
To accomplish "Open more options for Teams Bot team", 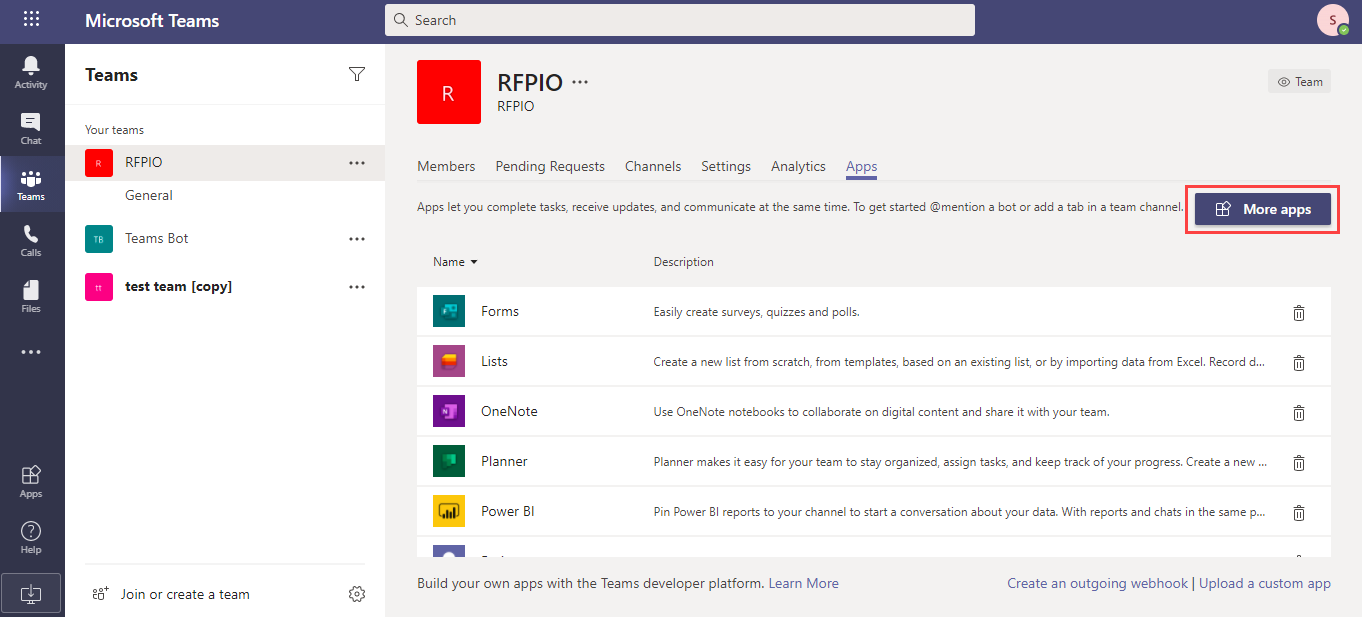I will click(357, 239).
